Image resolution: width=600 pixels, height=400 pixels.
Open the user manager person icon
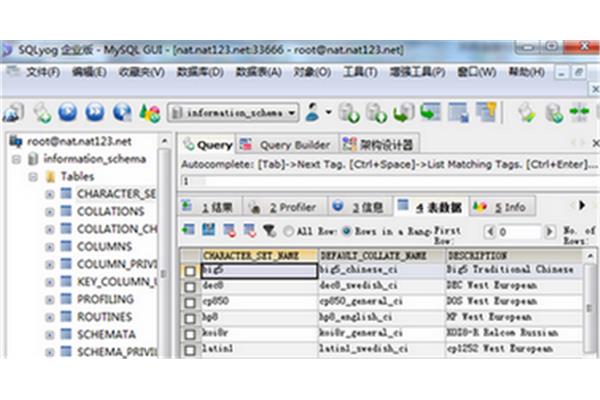[313, 112]
